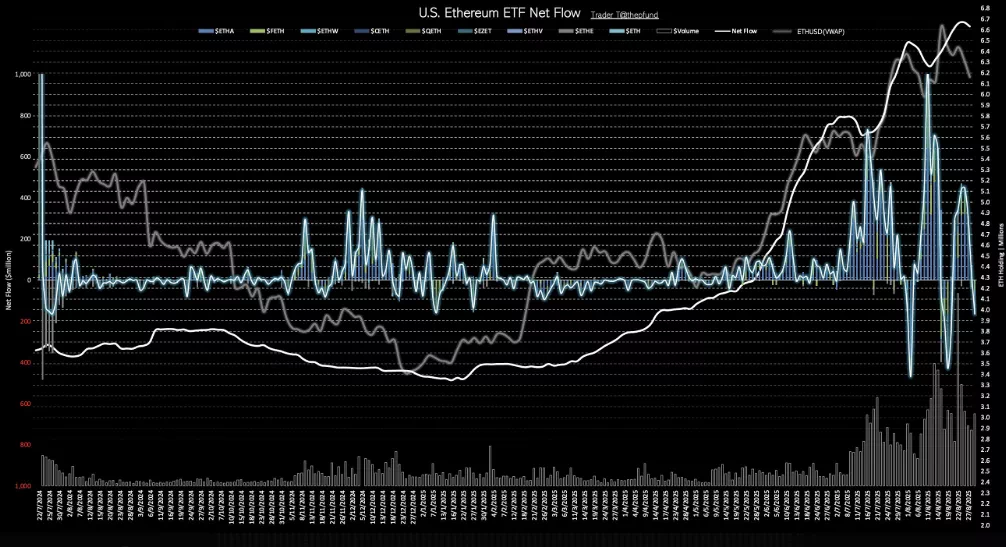Toggle the $Volume legend entry
Image resolution: width=1006 pixels, height=547 pixels.
click(x=678, y=31)
